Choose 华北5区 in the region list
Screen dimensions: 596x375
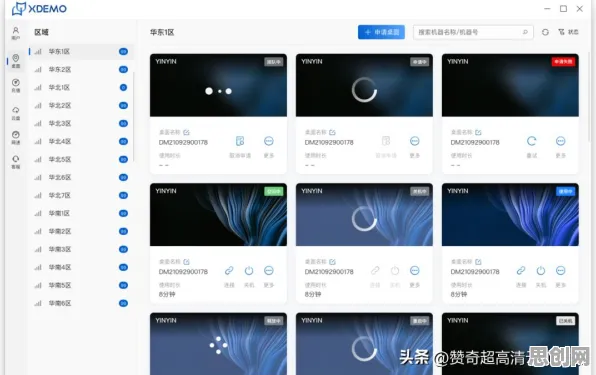coord(81,159)
